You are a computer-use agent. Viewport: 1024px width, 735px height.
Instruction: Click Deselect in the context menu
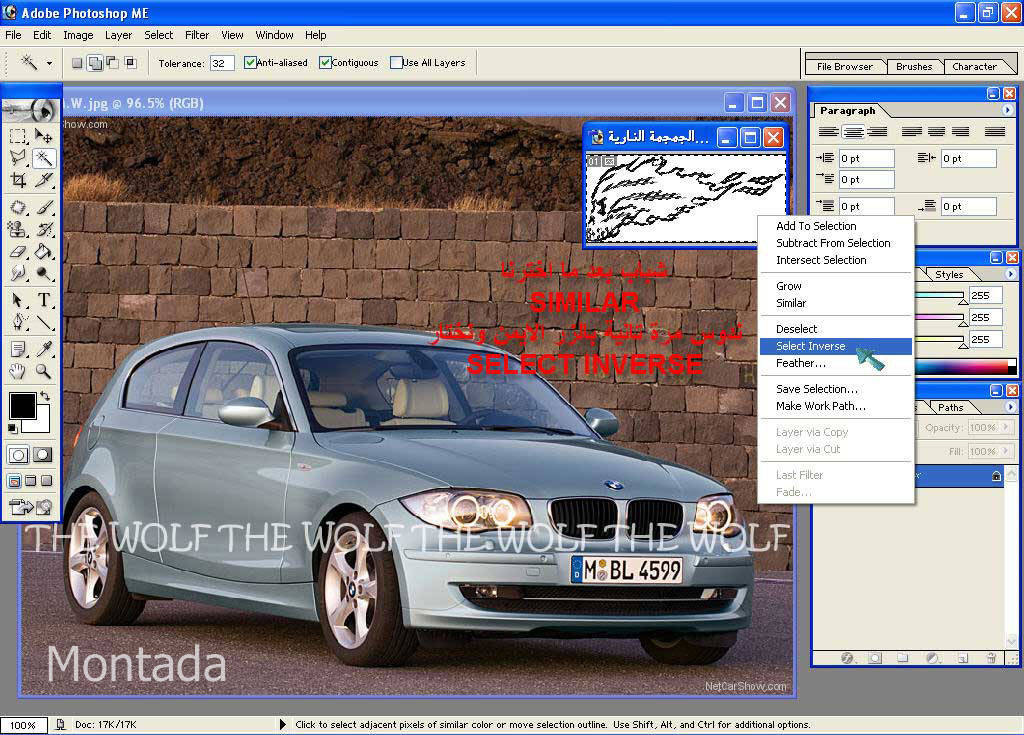coord(836,329)
